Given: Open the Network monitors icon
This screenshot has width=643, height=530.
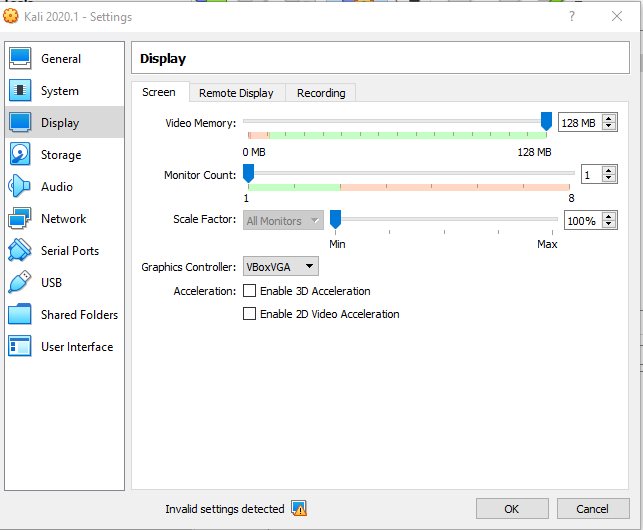Looking at the screenshot, I should click(20, 218).
